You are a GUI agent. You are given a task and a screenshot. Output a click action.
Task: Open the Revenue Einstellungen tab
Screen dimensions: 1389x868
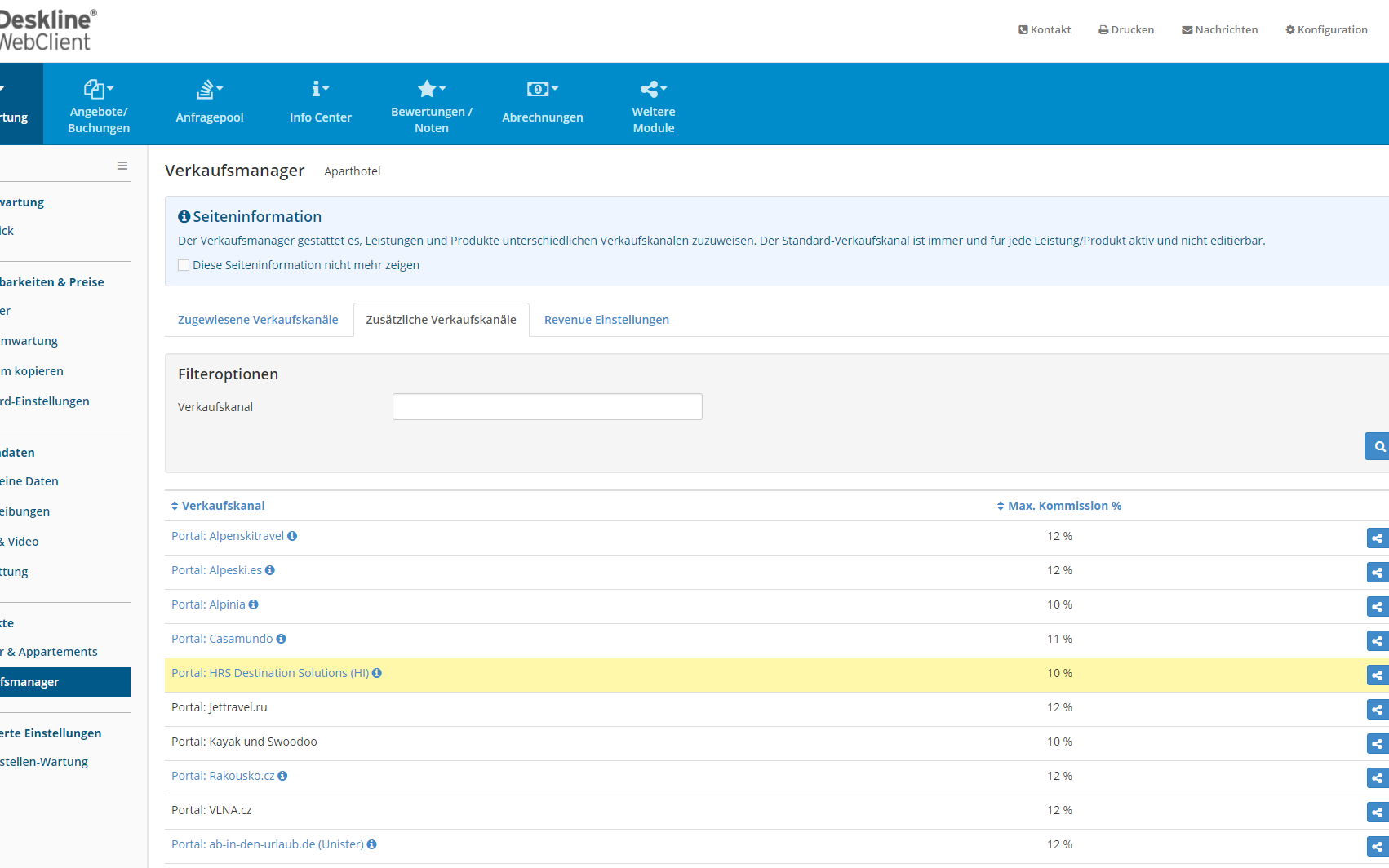tap(606, 320)
